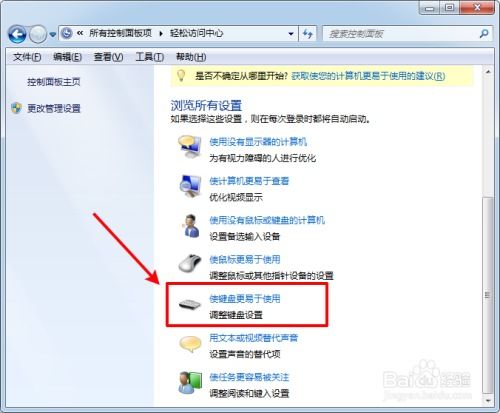Click the keyboard icon in red box

[x=190, y=305]
